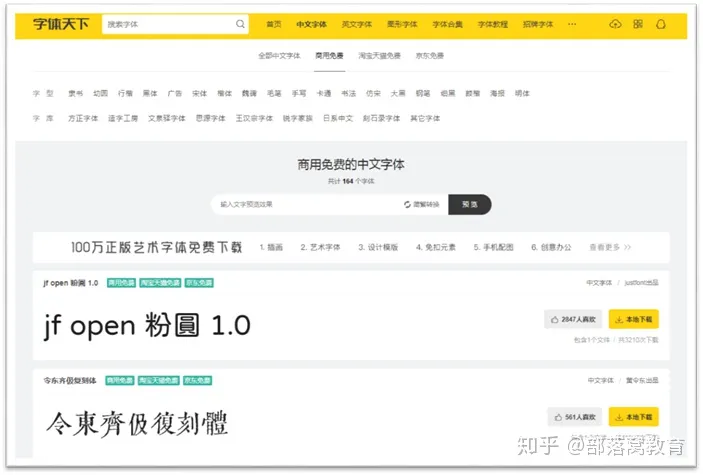Open promo link 2. 艺术字体
The image size is (703, 475).
[x=321, y=247]
